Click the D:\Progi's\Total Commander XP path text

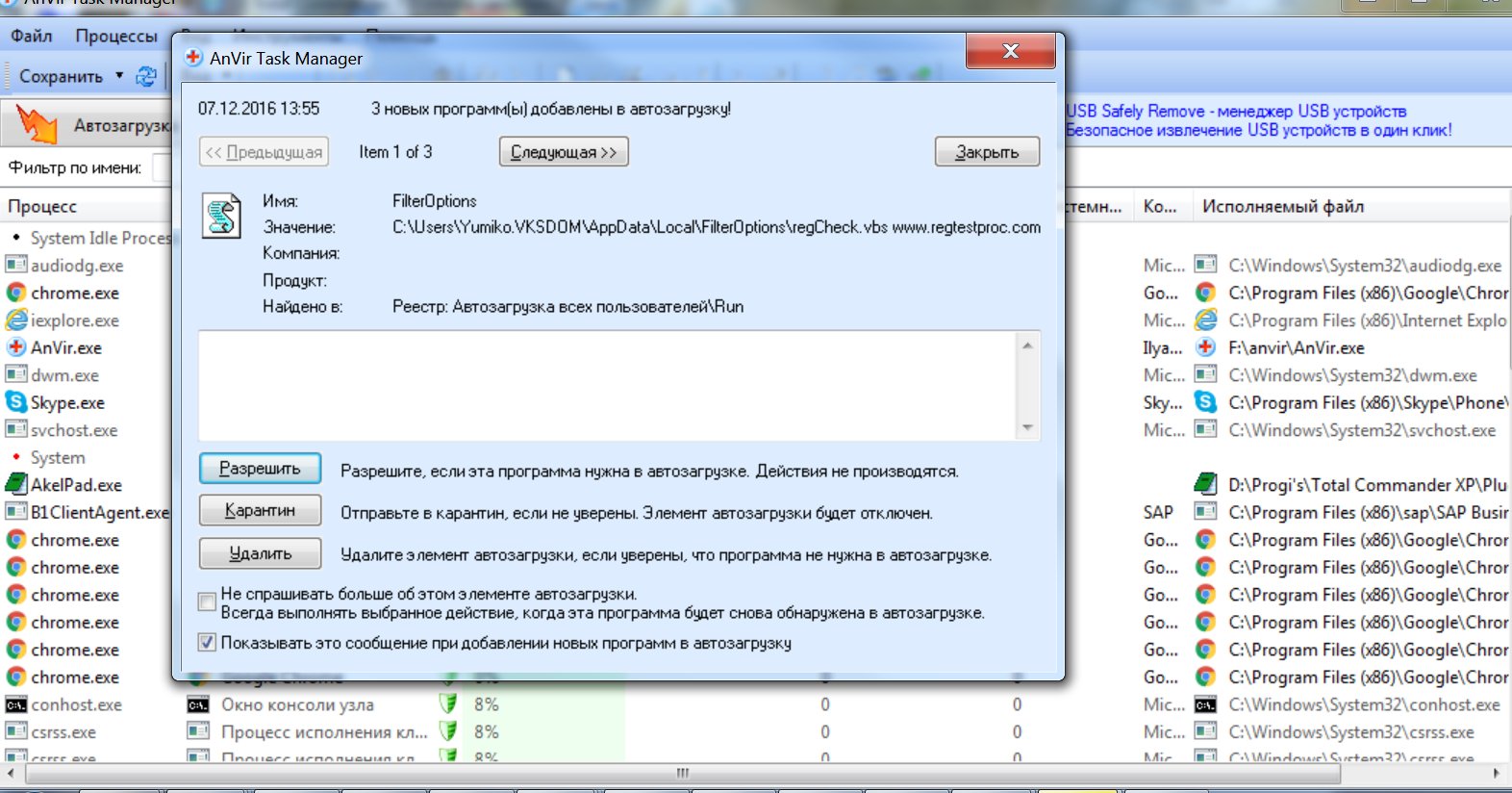coord(1368,485)
